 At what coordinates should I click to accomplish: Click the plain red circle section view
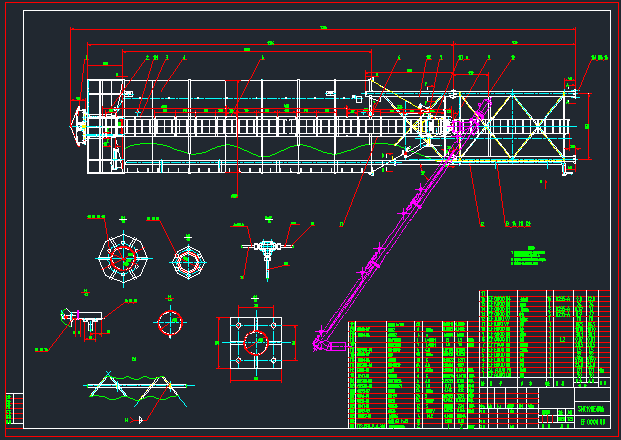[x=170, y=323]
